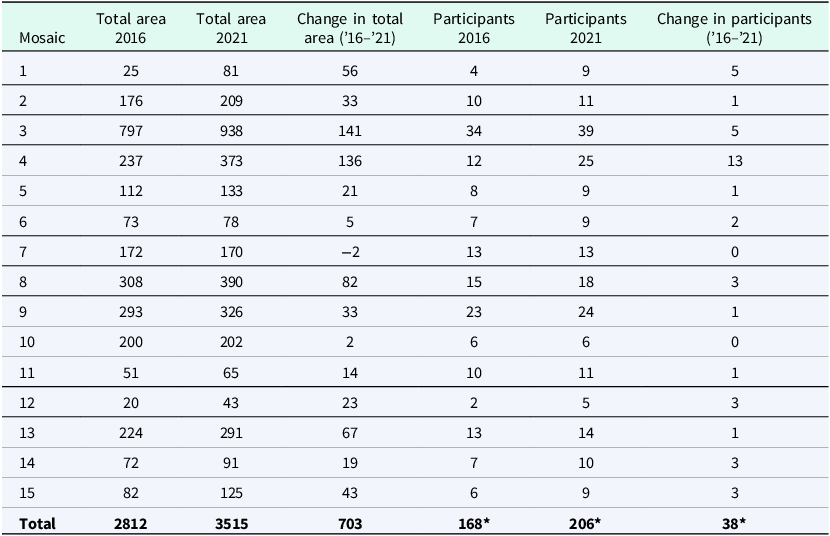Image resolution: width=830 pixels, height=536 pixels.
Task: Select the 38* change total cell
Action: pos(734,524)
